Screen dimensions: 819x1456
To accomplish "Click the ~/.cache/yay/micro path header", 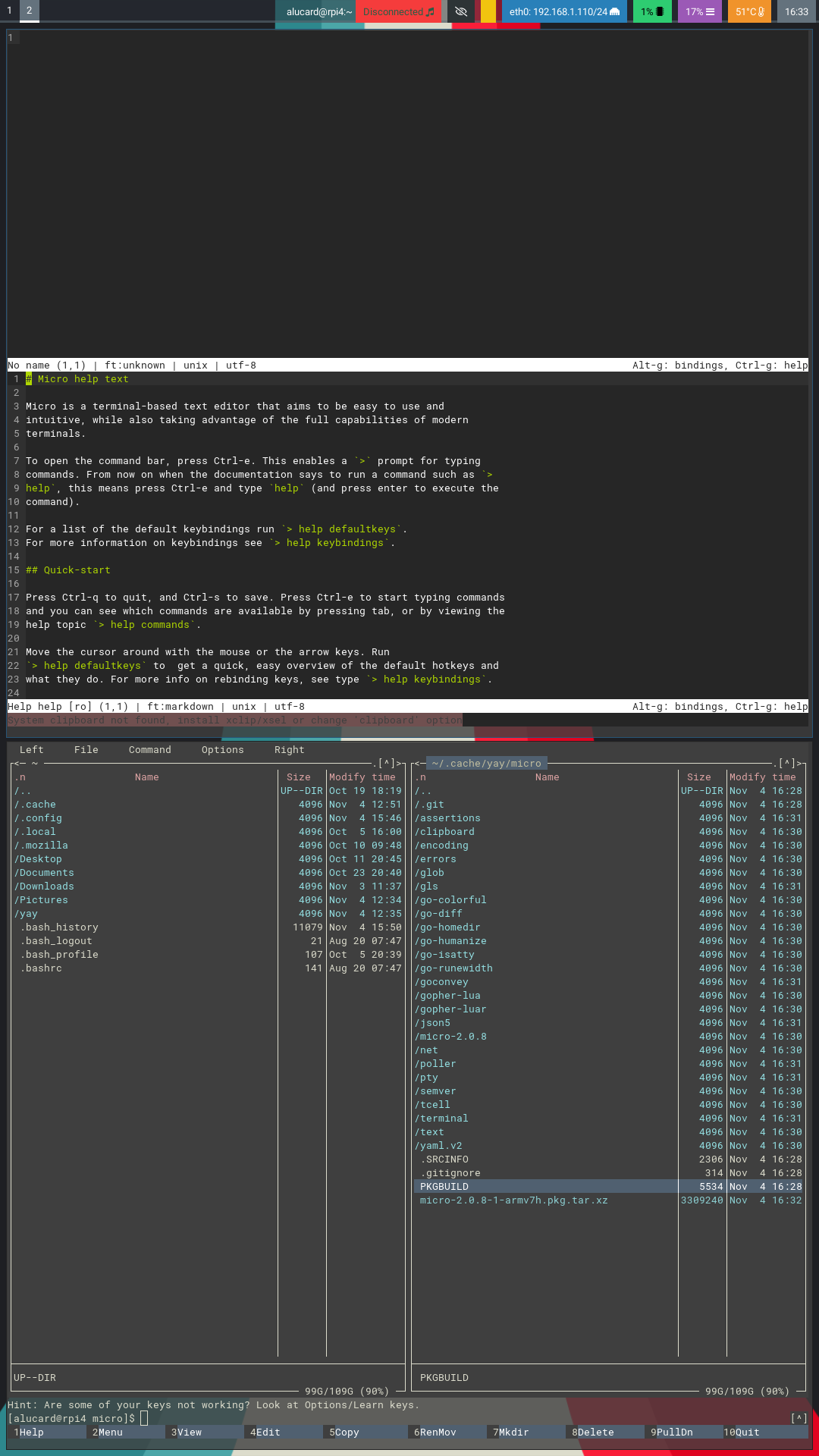I will (487, 763).
